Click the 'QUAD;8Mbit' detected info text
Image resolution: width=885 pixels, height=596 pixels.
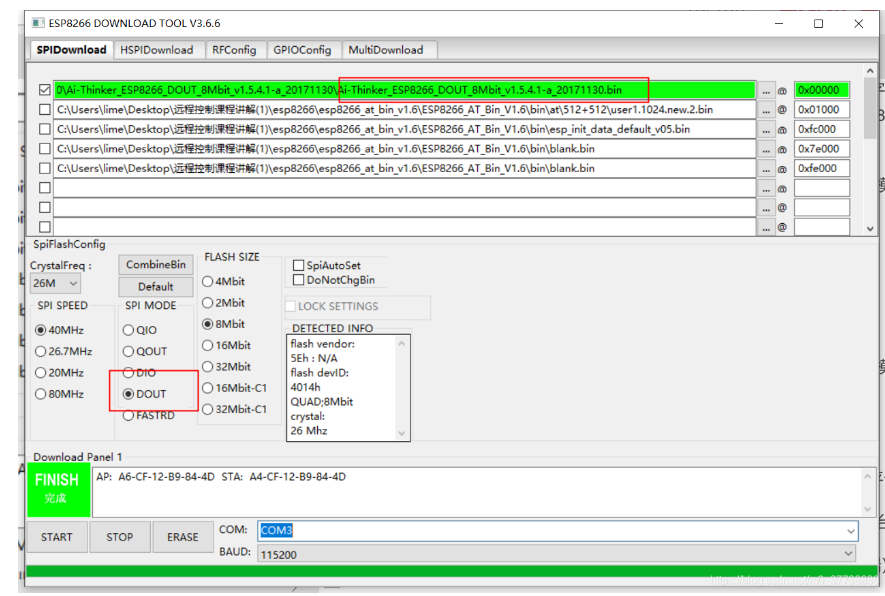[322, 402]
